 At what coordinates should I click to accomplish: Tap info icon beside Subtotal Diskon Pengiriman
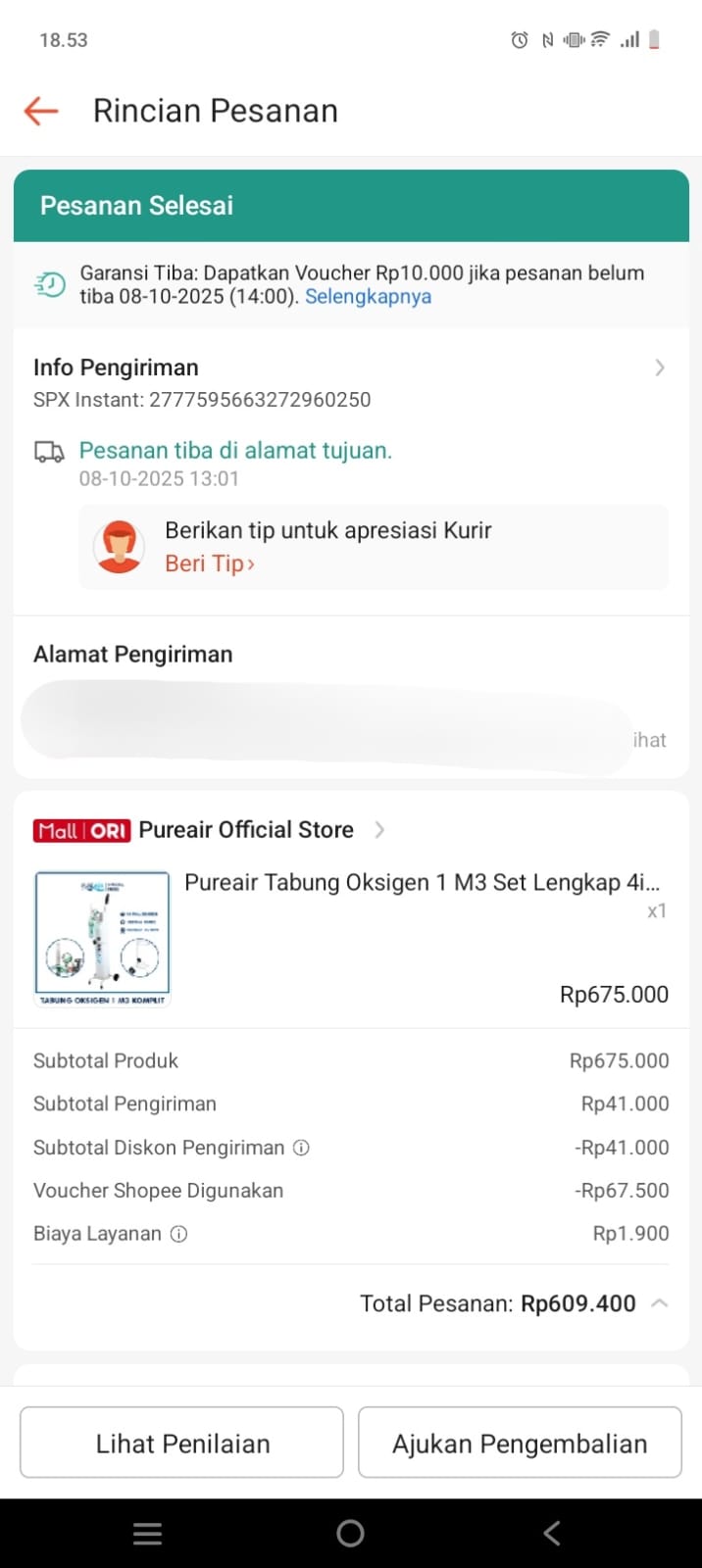(x=302, y=1148)
